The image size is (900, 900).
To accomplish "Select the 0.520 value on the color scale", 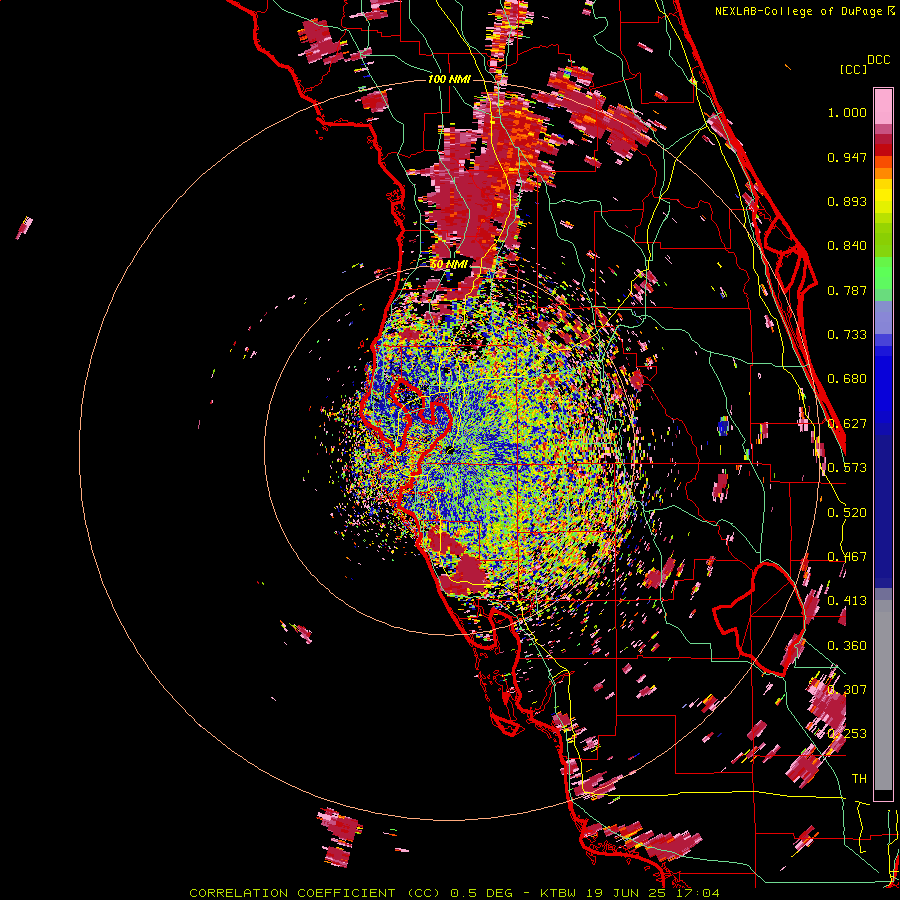I will pos(847,513).
